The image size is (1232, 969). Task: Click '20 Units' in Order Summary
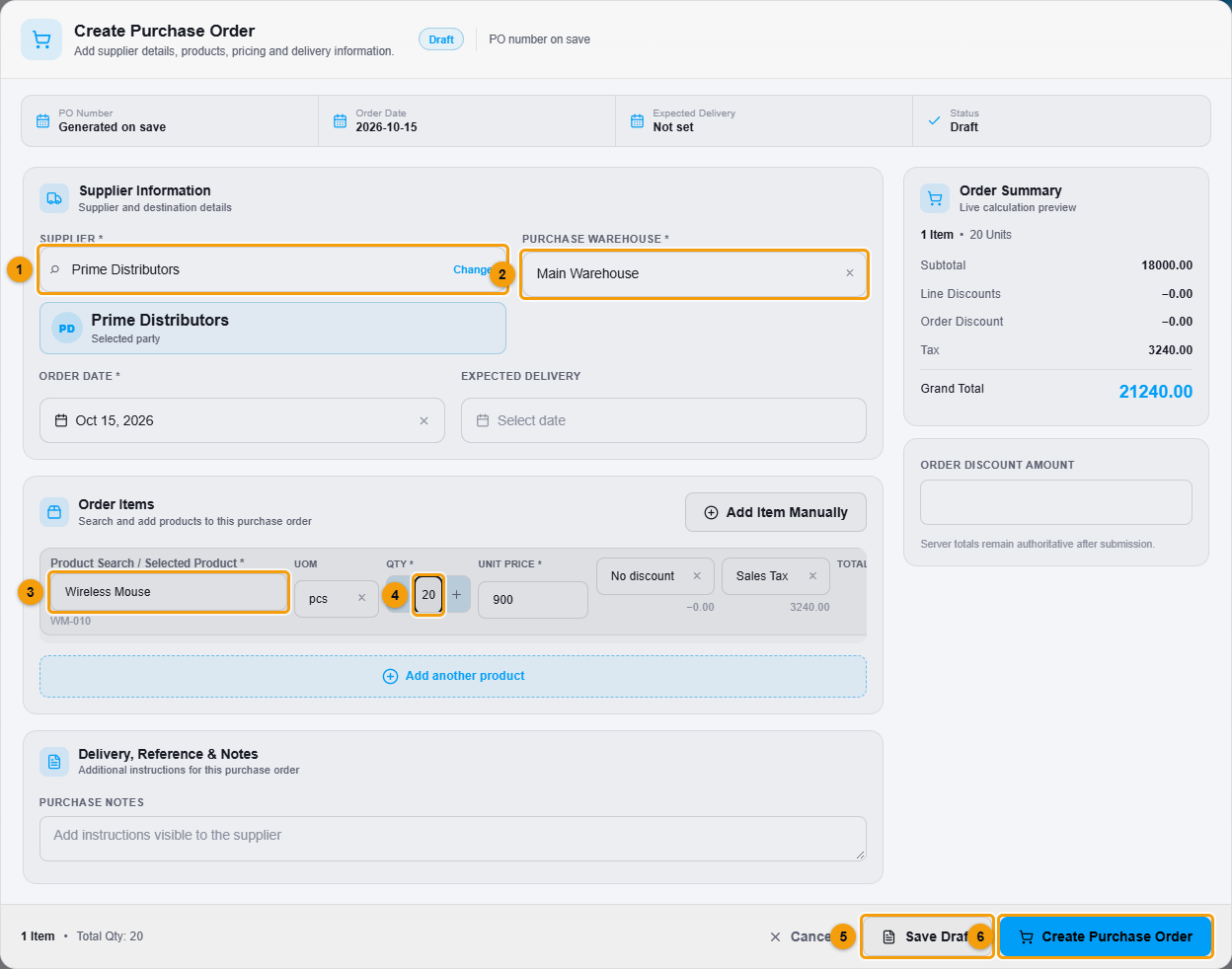coord(990,235)
